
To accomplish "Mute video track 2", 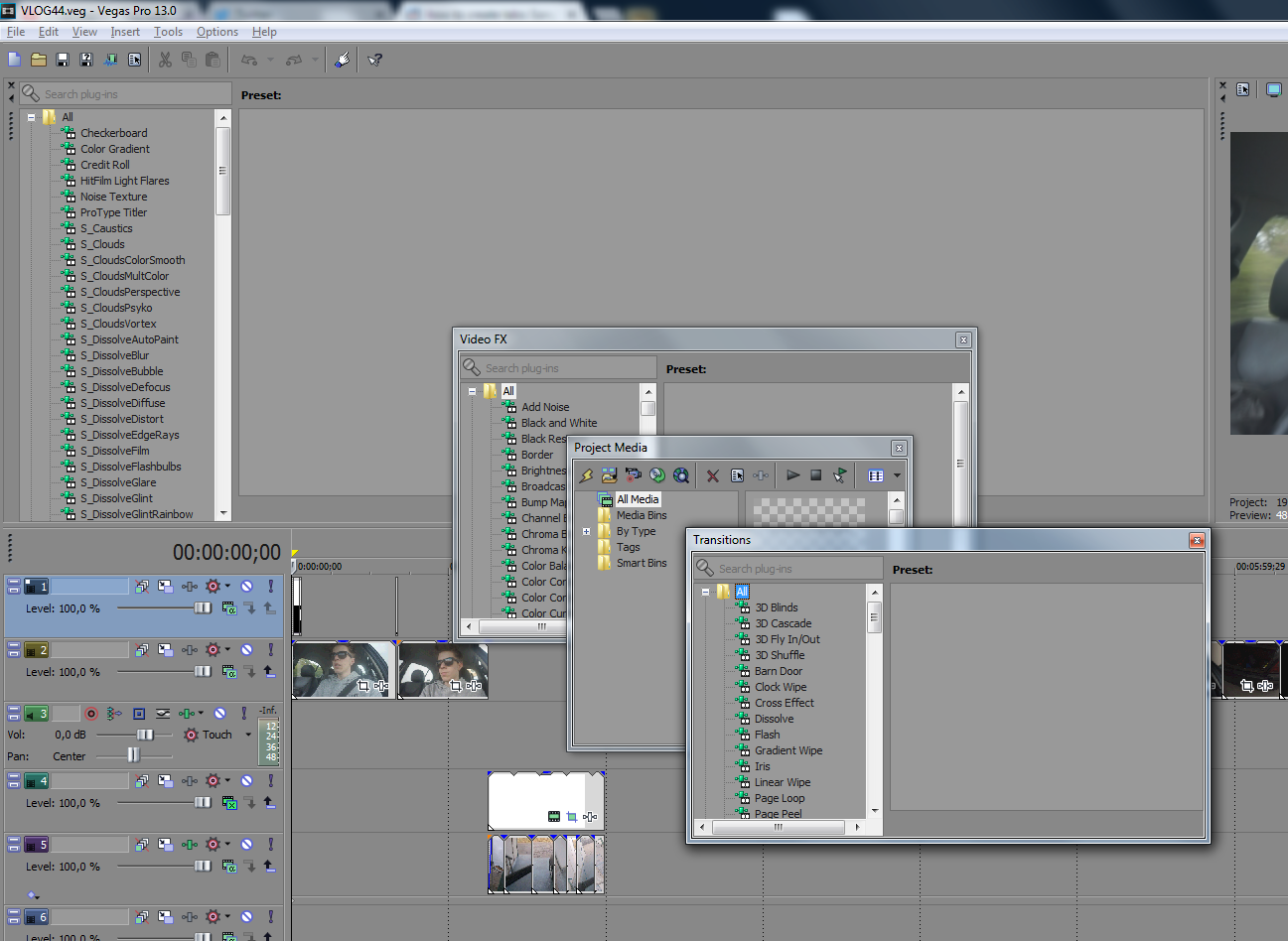I will pos(247,650).
